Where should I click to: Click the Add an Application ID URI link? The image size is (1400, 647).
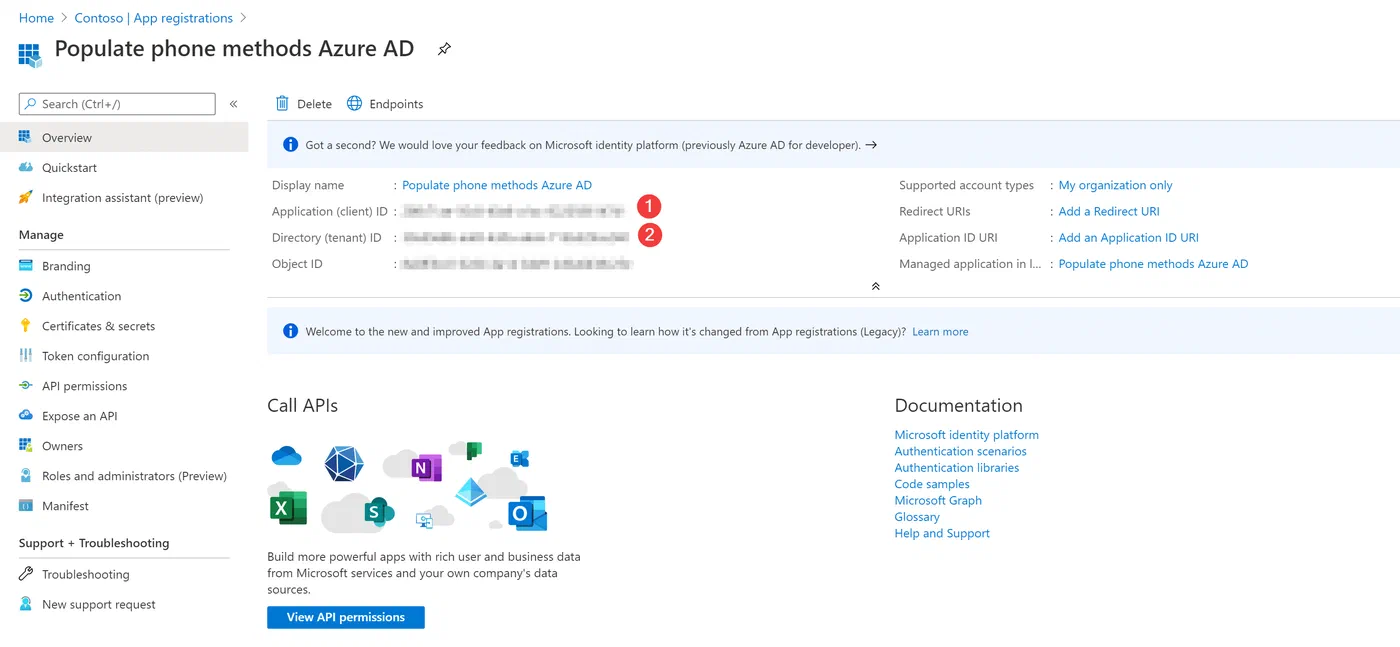click(1129, 238)
